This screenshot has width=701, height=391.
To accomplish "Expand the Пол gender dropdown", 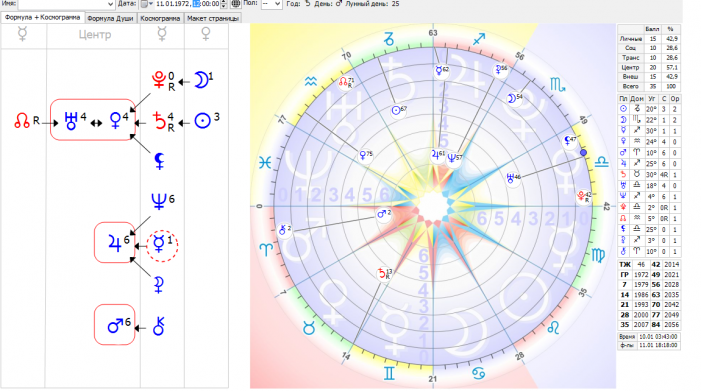I will tap(271, 4).
